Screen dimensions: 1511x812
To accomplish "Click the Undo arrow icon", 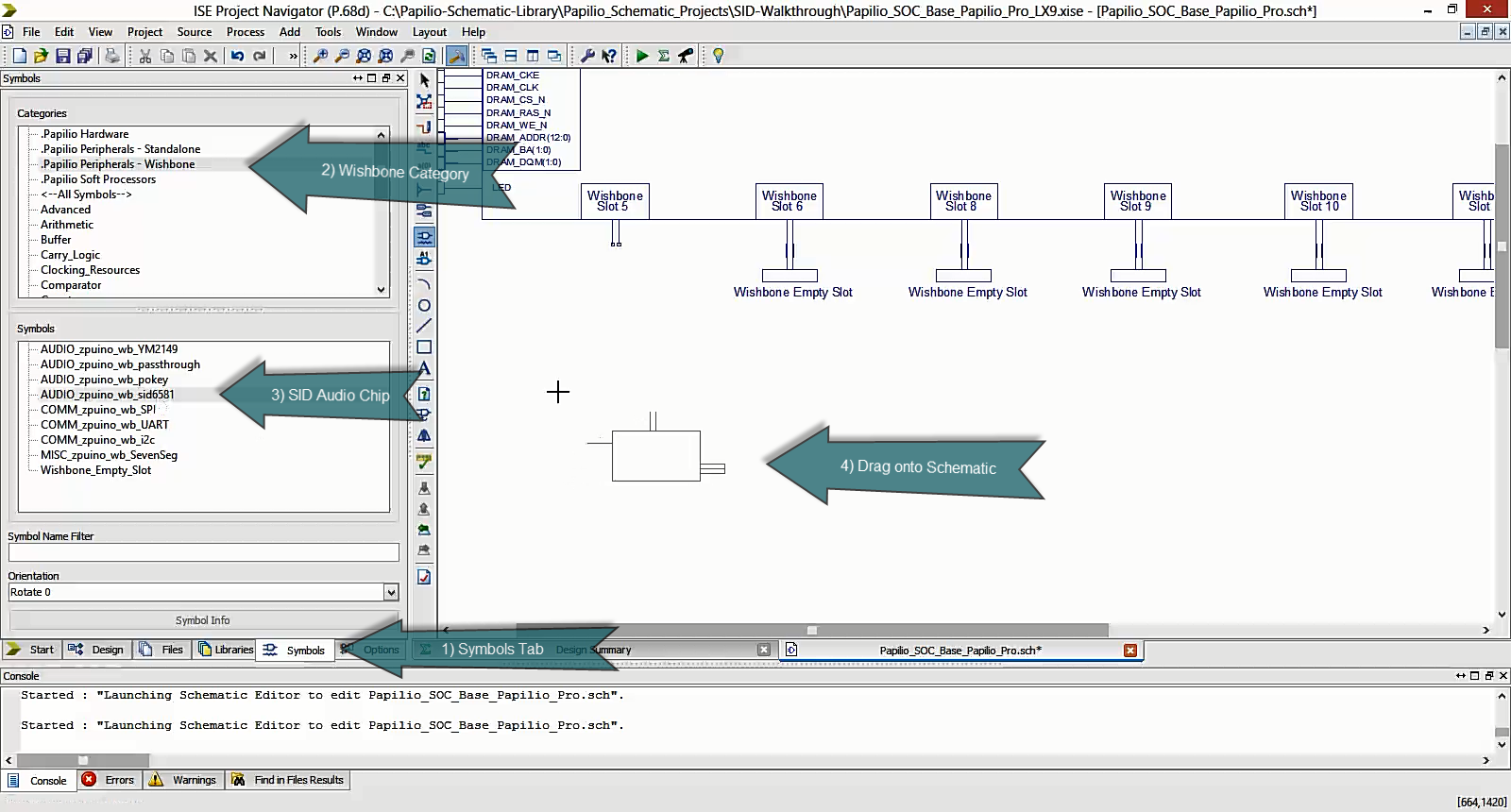I will [x=237, y=56].
